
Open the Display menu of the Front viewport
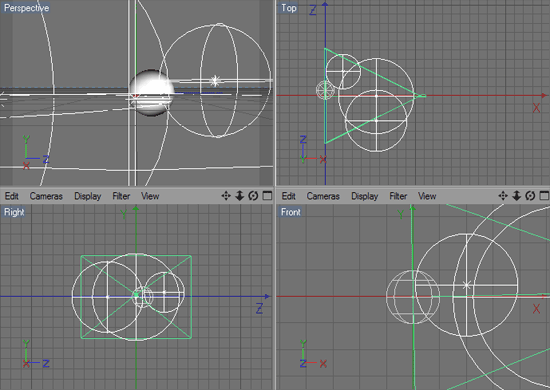[x=365, y=196]
